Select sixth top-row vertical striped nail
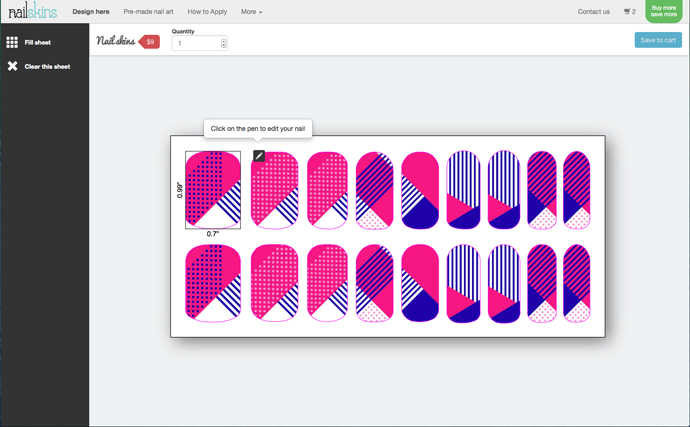The image size is (690, 427). (463, 190)
